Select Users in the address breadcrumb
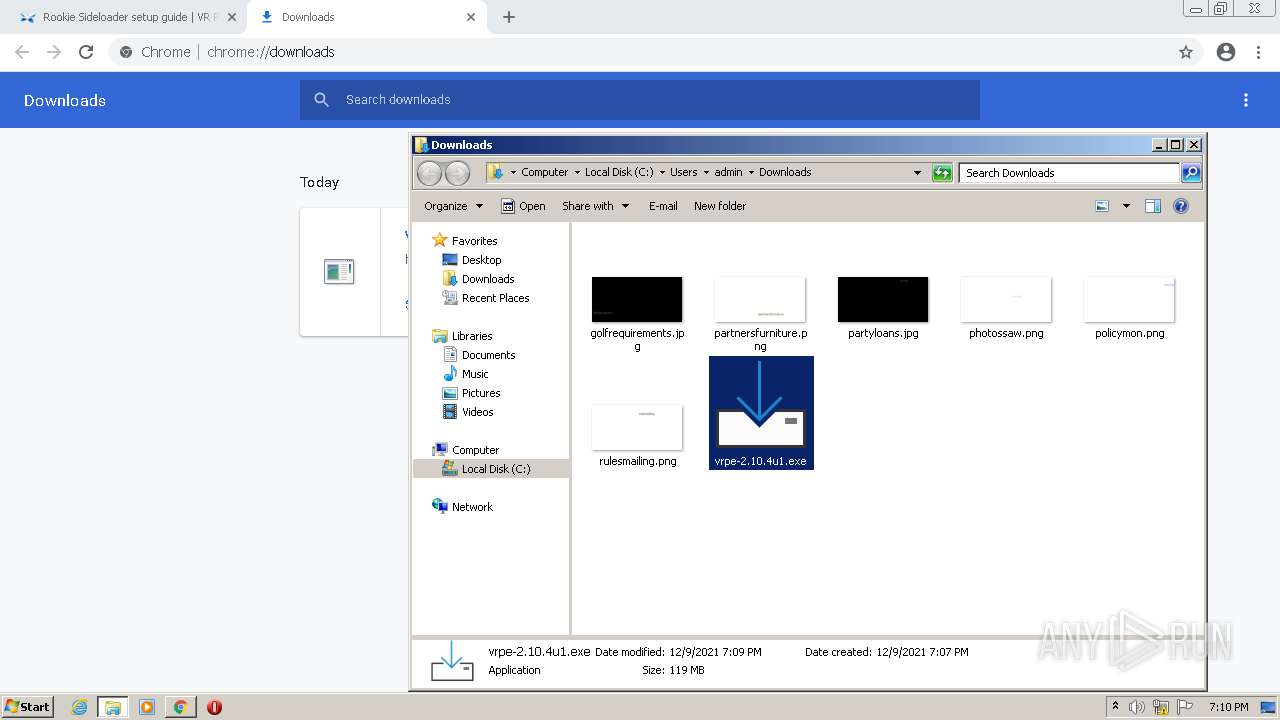 click(x=684, y=172)
